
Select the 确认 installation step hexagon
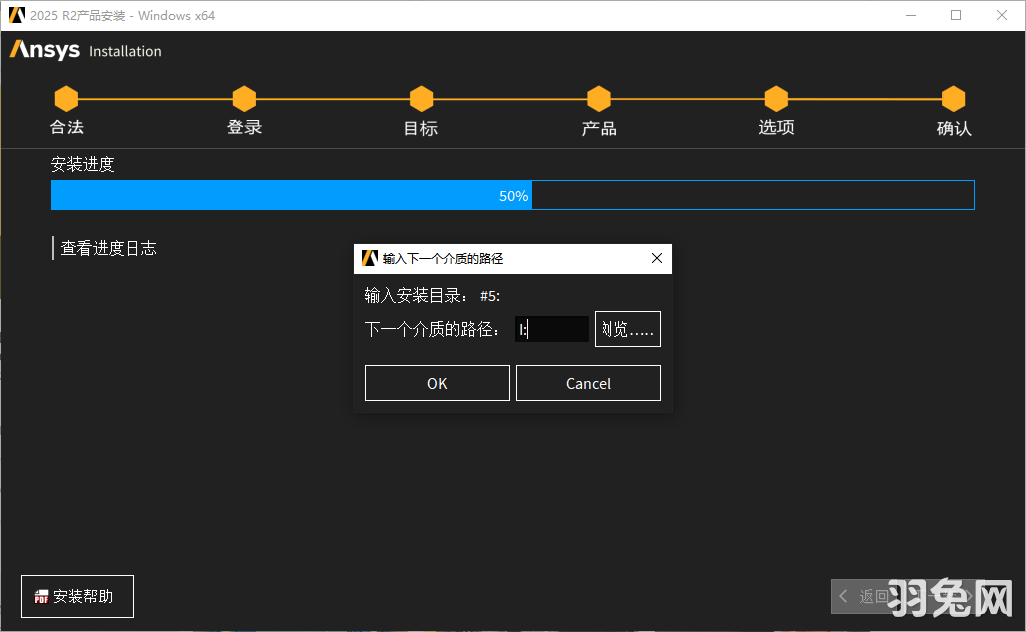click(953, 98)
